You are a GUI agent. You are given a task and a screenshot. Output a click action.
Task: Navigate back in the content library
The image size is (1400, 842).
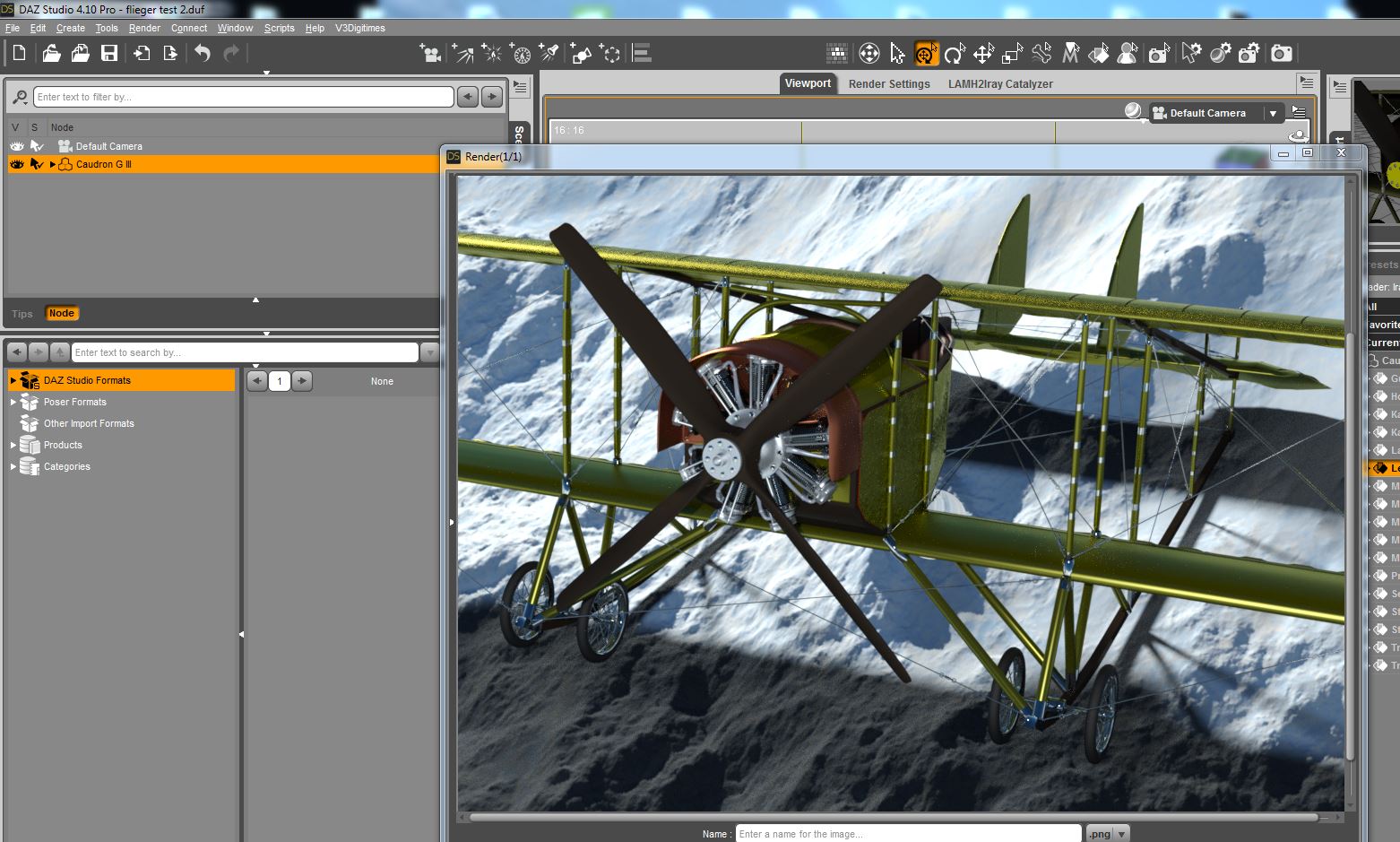pyautogui.click(x=17, y=352)
